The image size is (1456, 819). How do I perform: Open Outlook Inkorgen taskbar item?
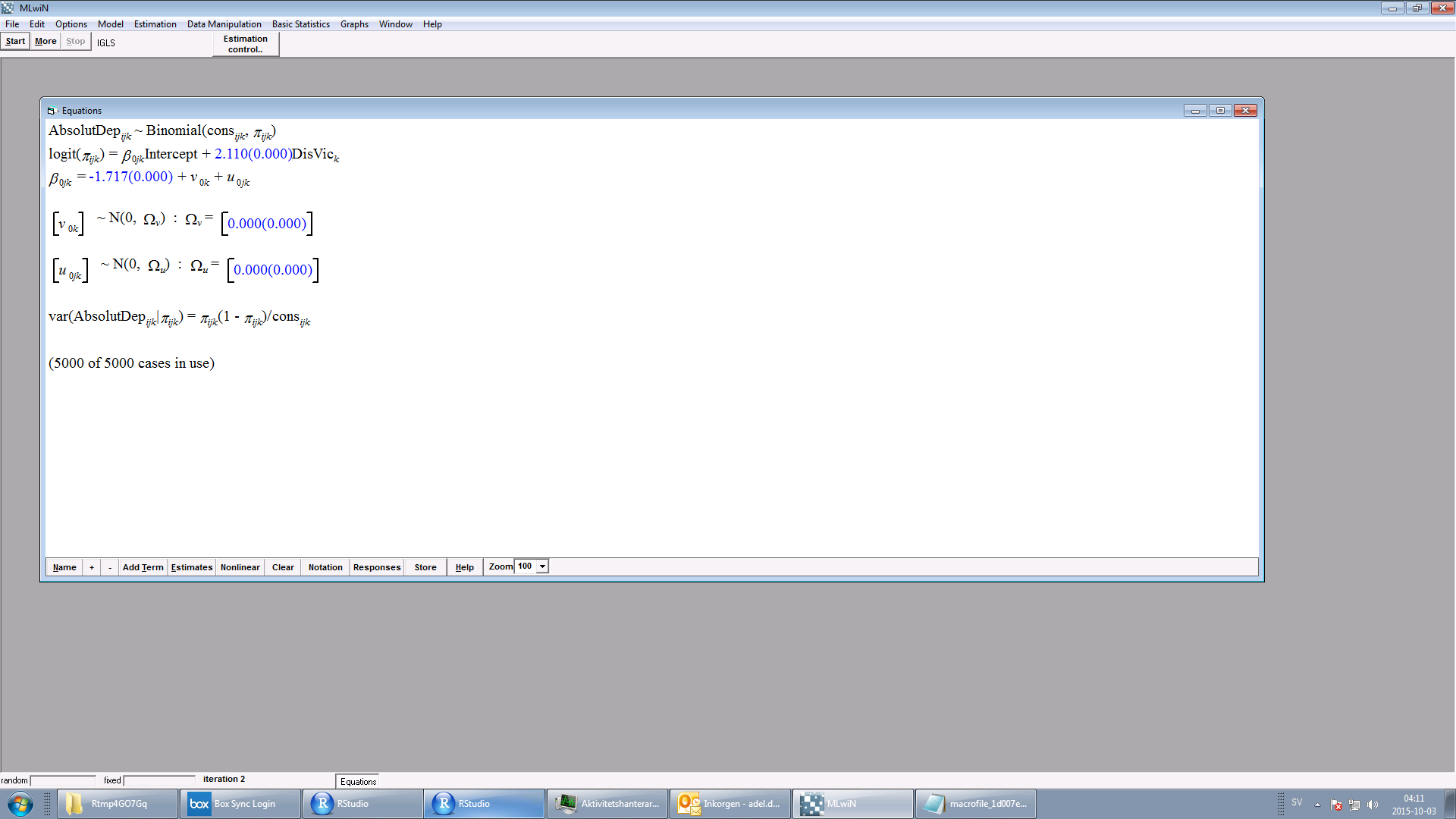click(730, 804)
